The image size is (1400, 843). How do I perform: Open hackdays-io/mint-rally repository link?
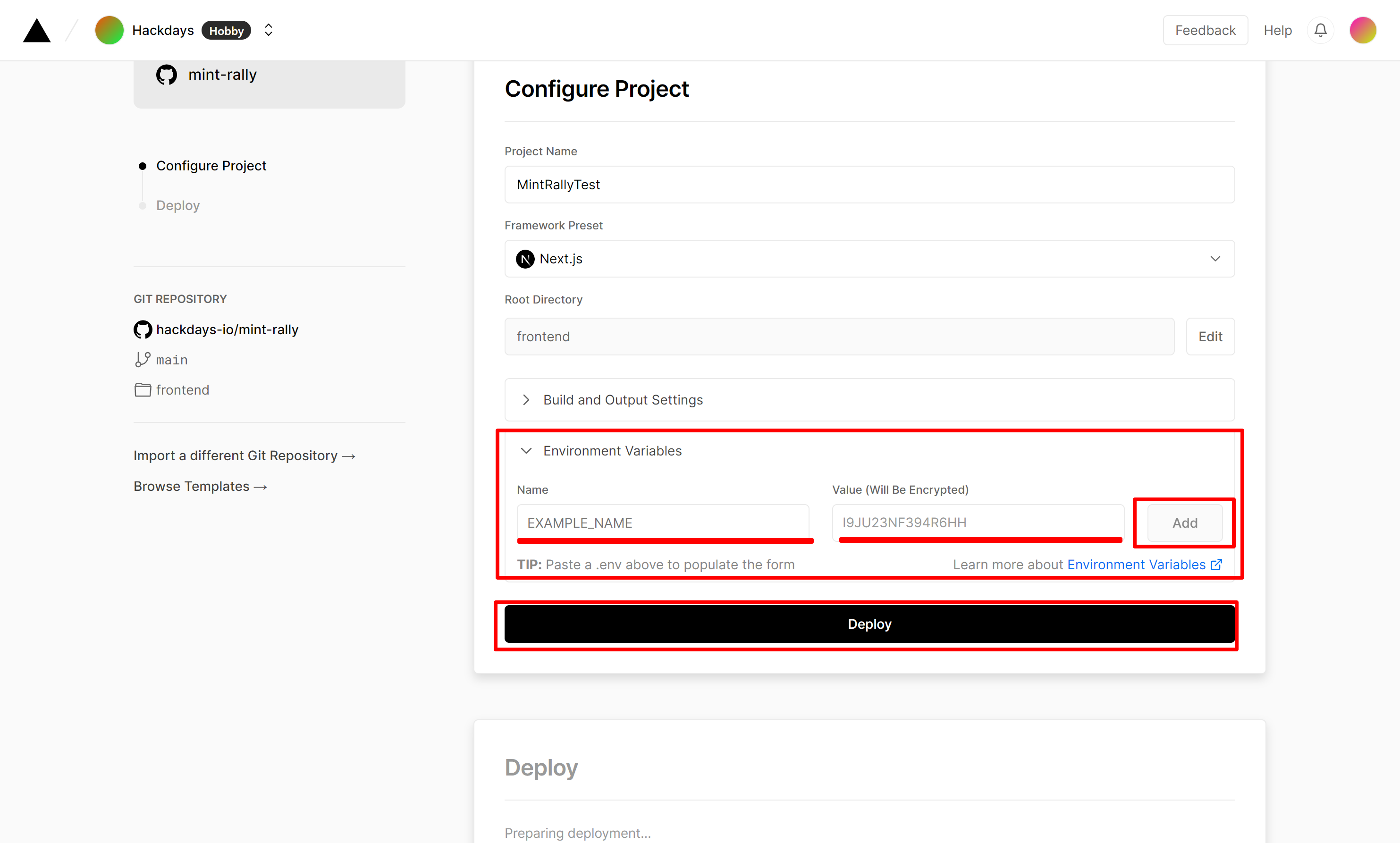coord(227,329)
